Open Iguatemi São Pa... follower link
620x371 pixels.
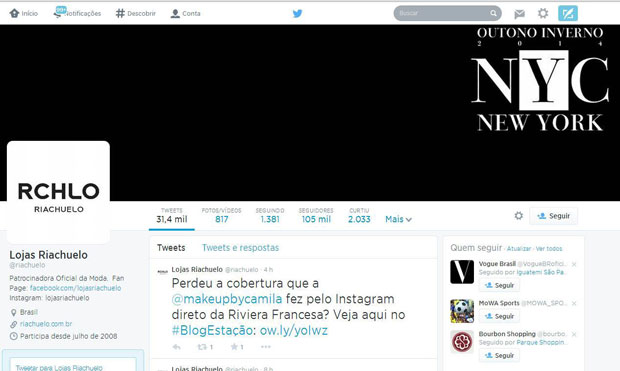(x=542, y=273)
